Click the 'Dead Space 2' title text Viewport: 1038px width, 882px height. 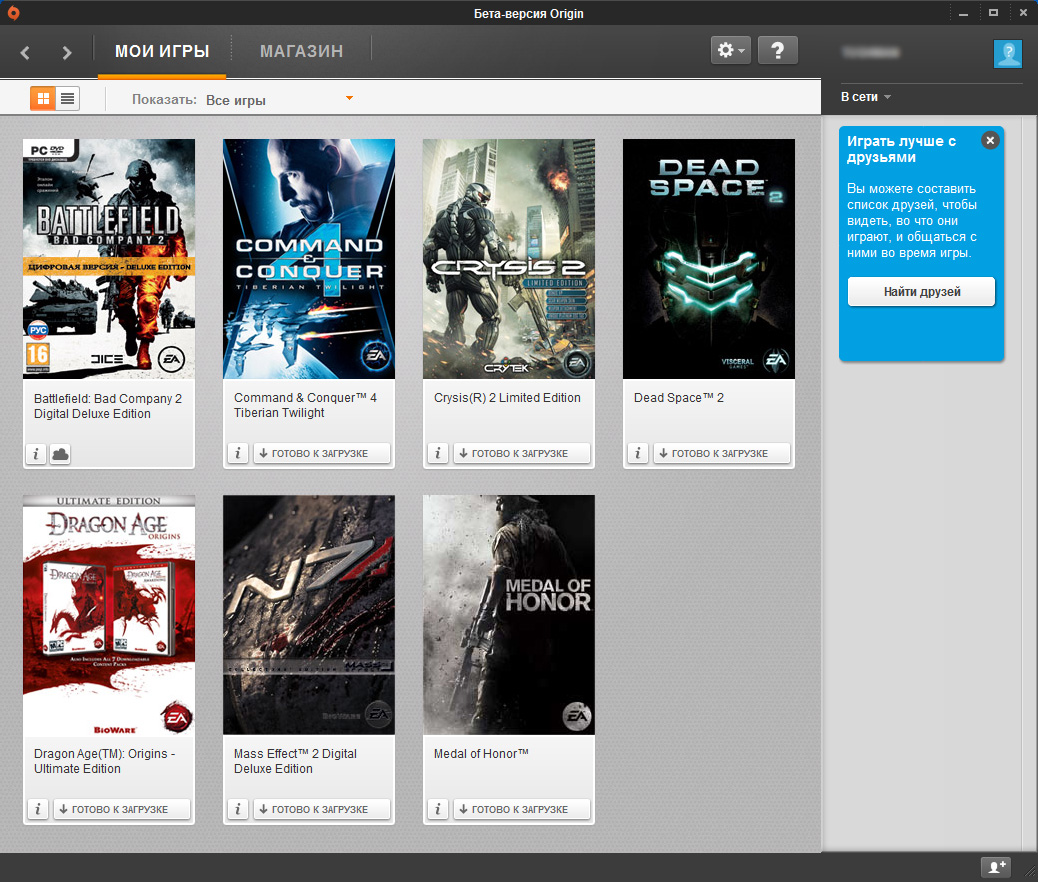point(679,398)
